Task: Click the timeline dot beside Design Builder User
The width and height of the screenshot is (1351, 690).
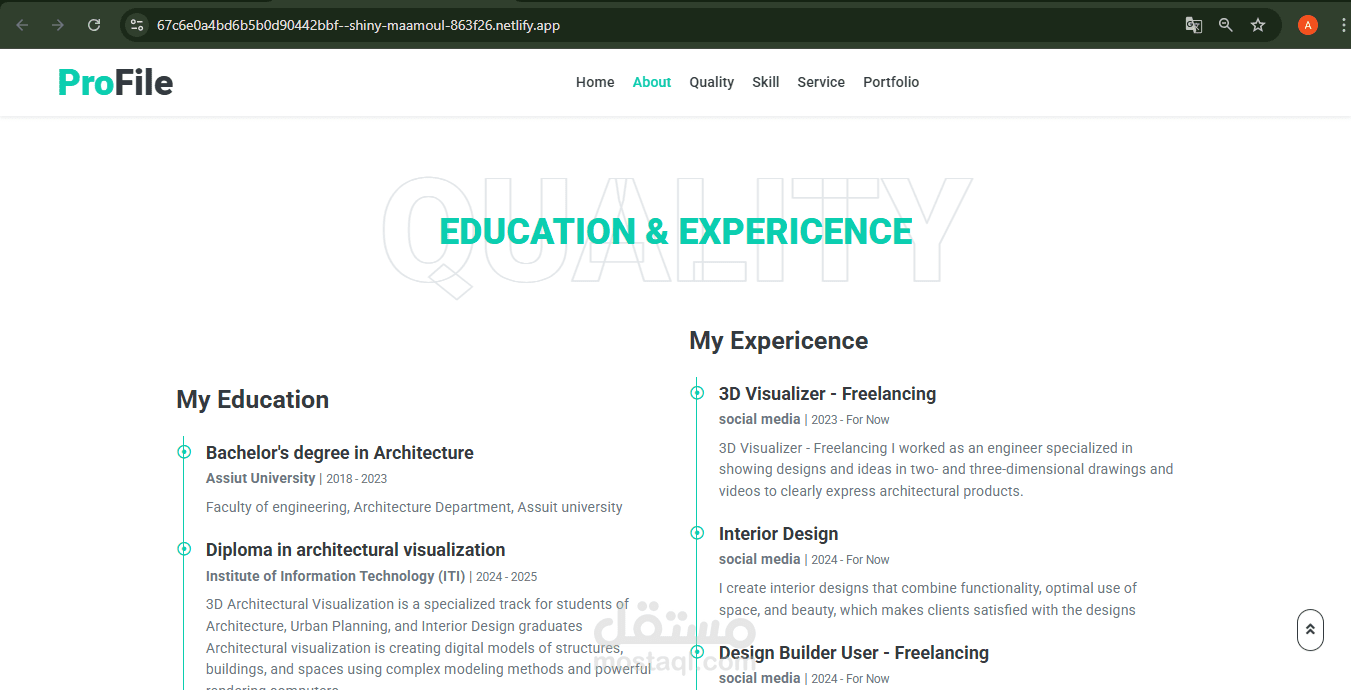Action: pyautogui.click(x=697, y=652)
